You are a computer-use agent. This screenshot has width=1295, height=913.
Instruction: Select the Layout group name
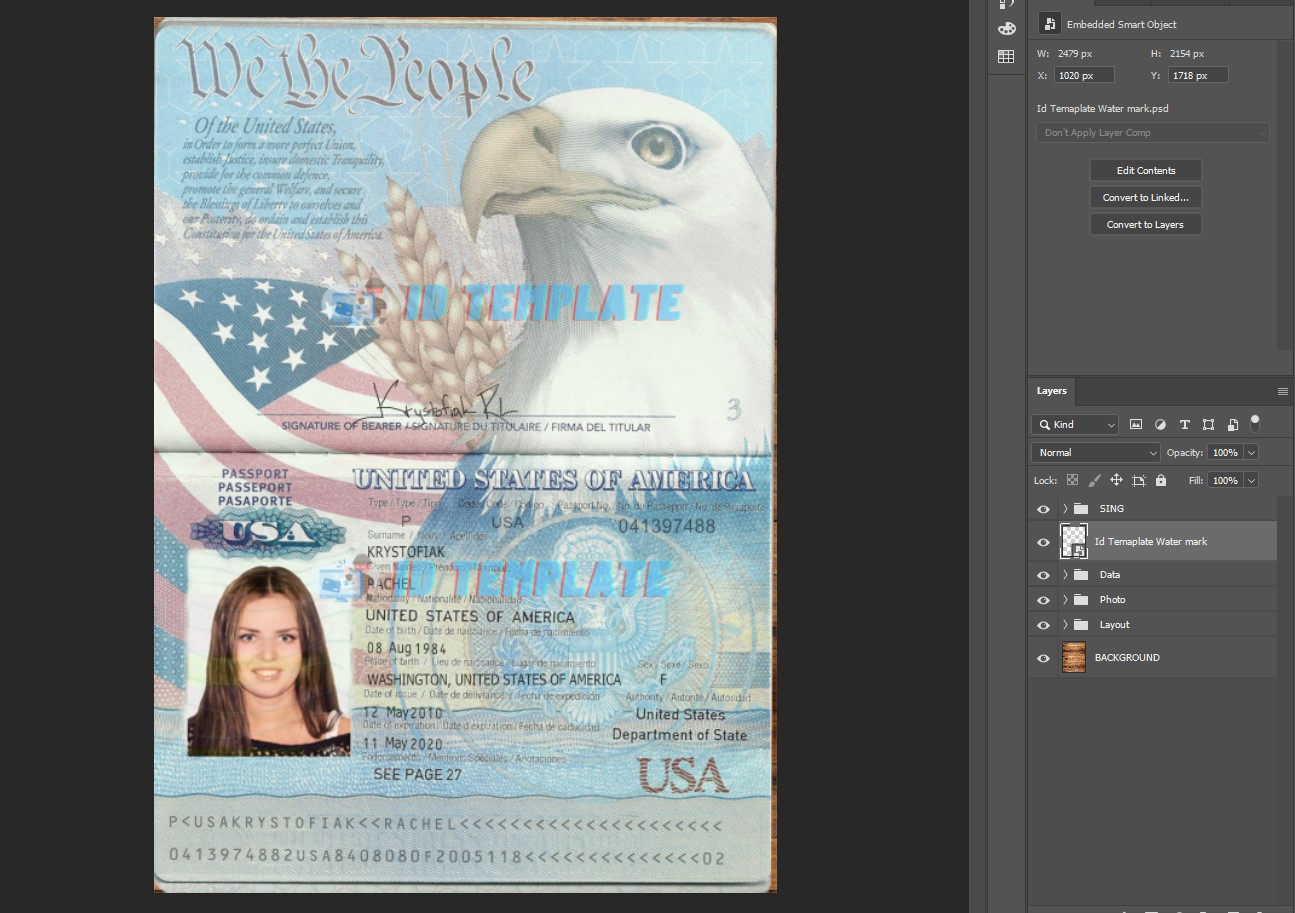(1114, 625)
